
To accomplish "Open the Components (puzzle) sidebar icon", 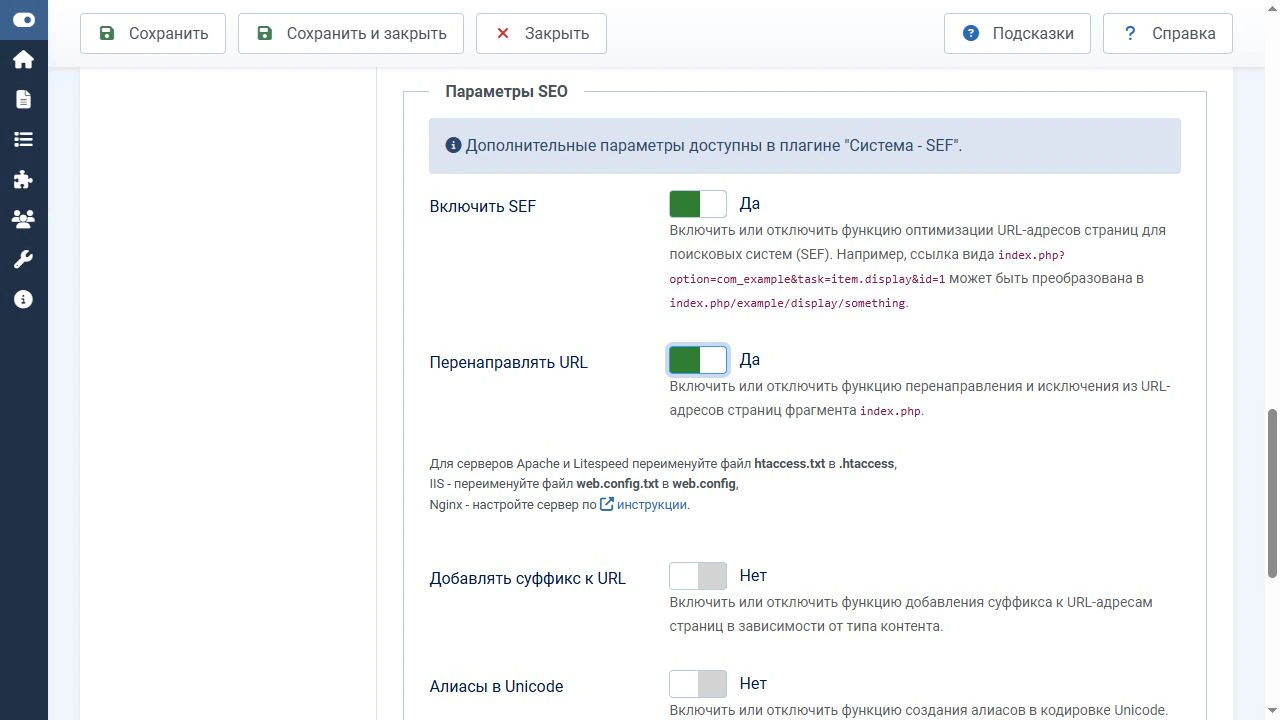I will point(23,179).
